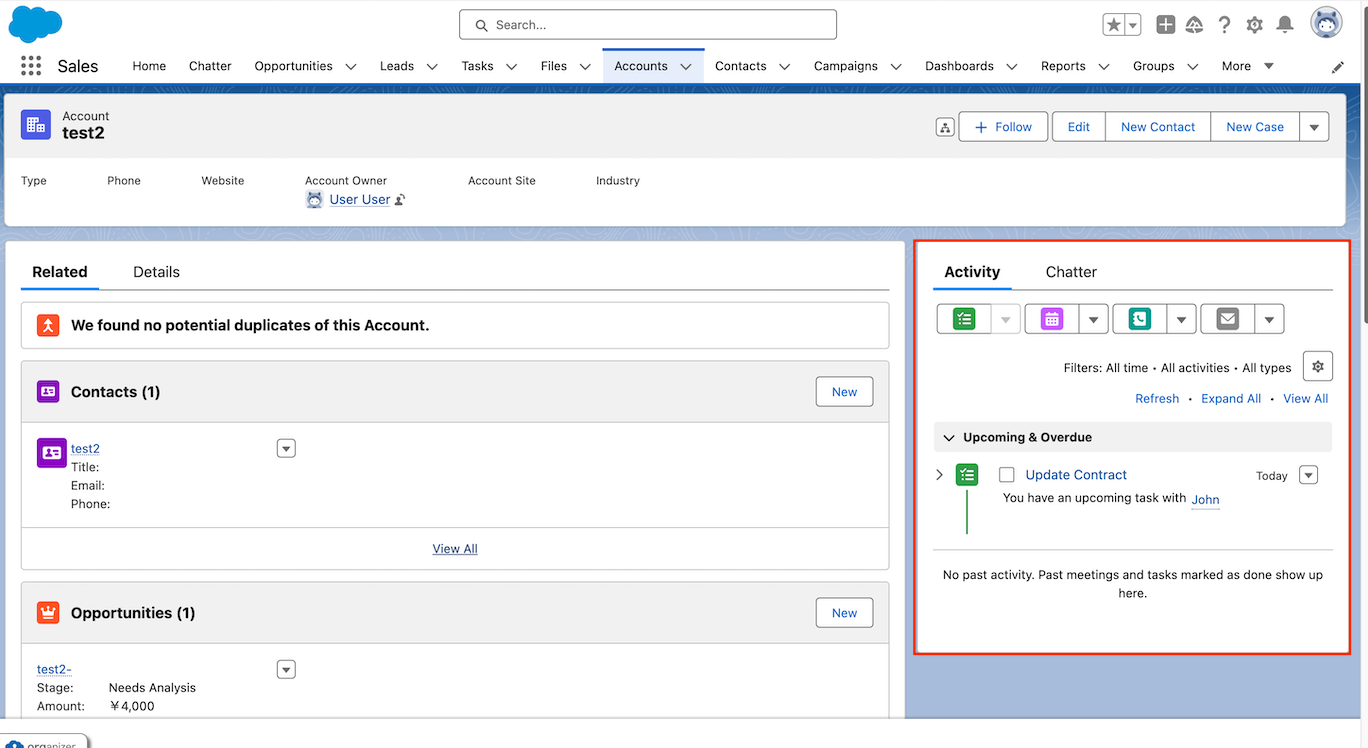Expand the Leads tab chevron
1368x748 pixels.
click(x=432, y=67)
